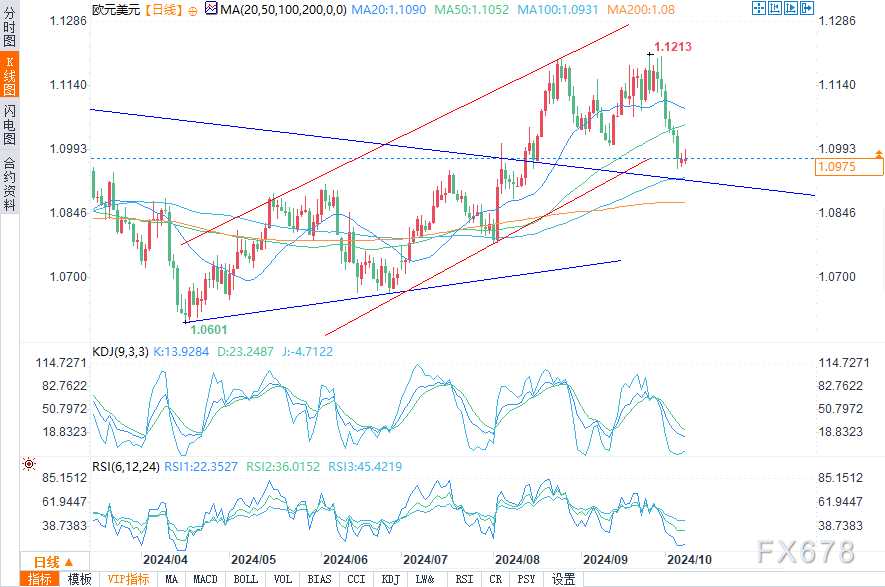This screenshot has width=885, height=587.
Task: Click the RSI panel sun settings icon
Action: click(29, 464)
